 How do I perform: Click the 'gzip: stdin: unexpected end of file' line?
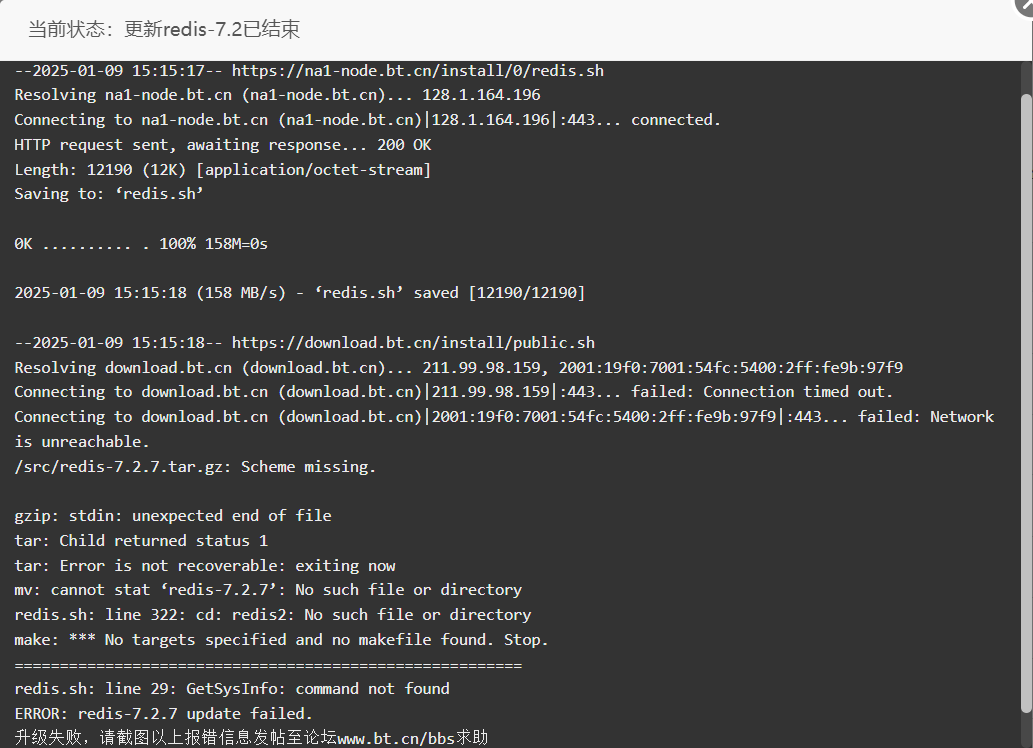click(x=173, y=515)
